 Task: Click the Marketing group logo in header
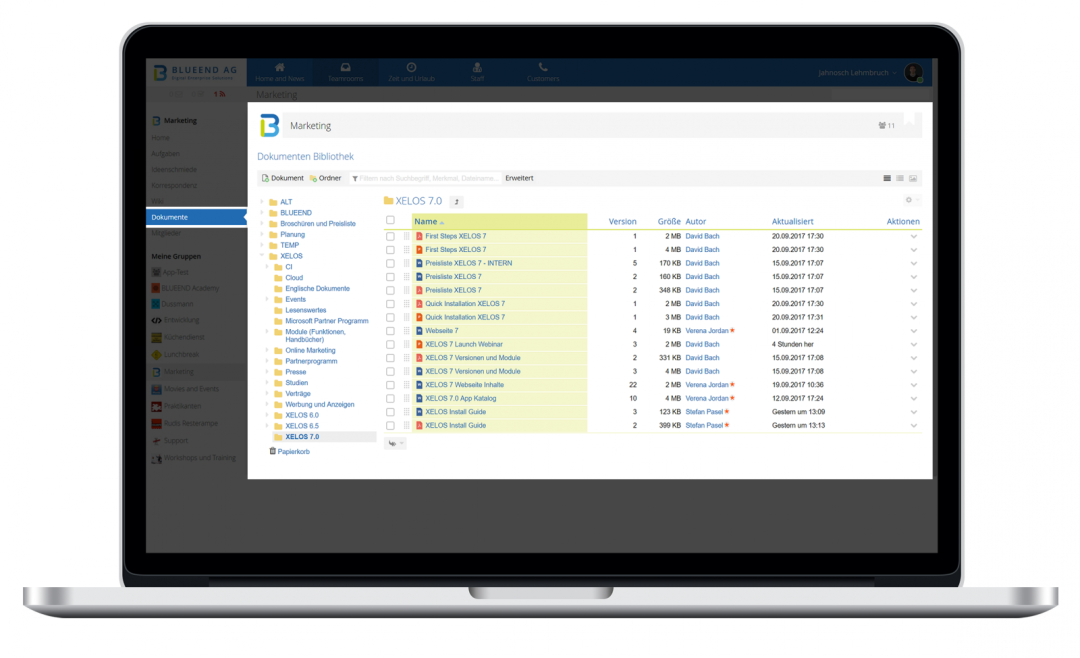click(x=269, y=125)
